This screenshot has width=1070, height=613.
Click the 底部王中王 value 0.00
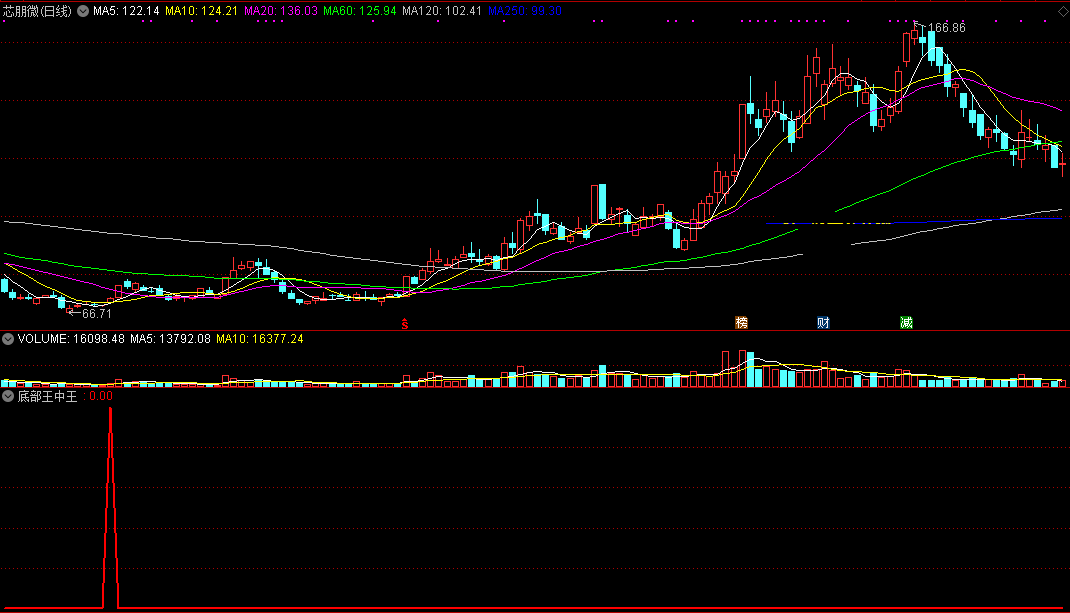[100, 396]
